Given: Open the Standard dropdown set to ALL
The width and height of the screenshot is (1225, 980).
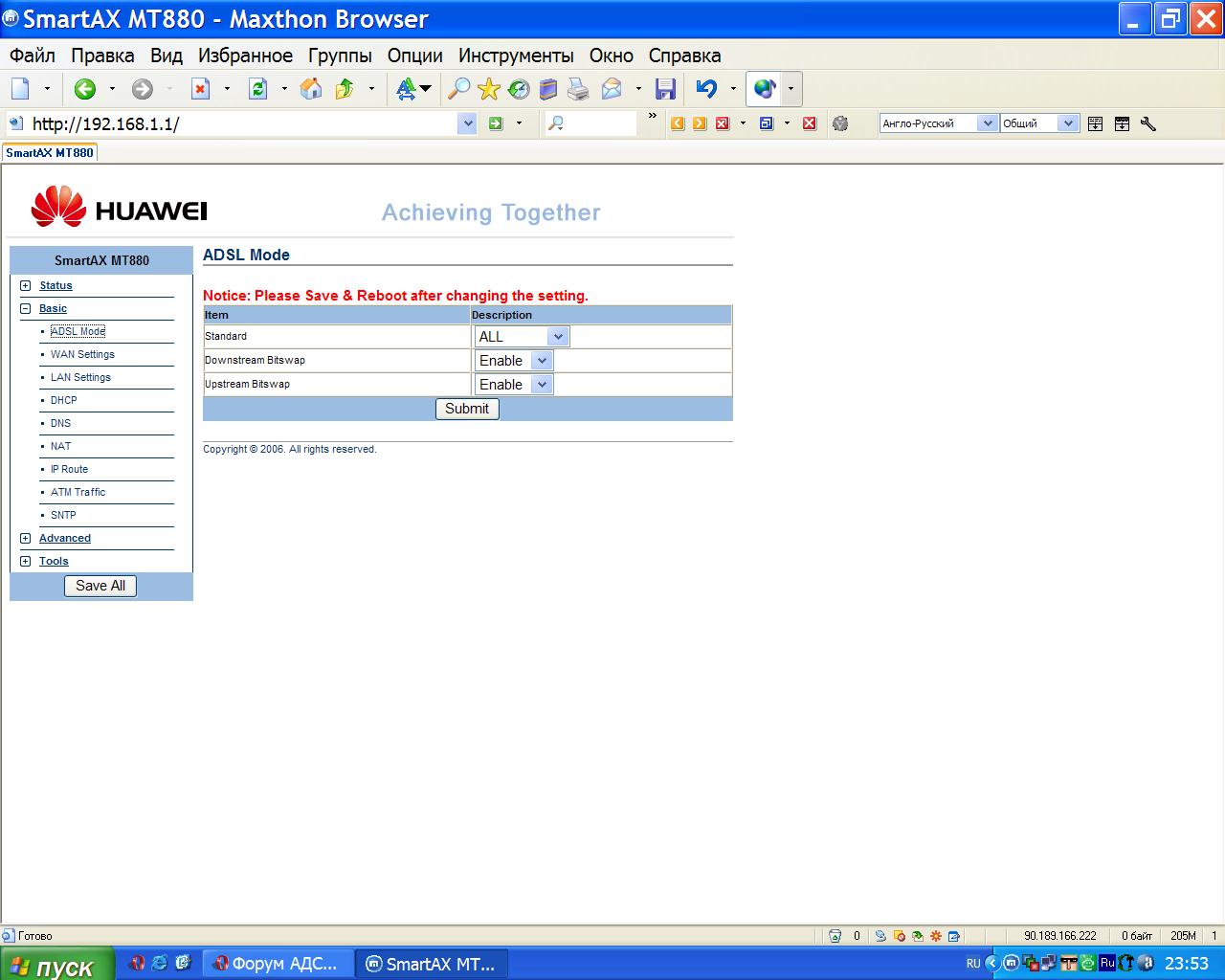Looking at the screenshot, I should (522, 337).
